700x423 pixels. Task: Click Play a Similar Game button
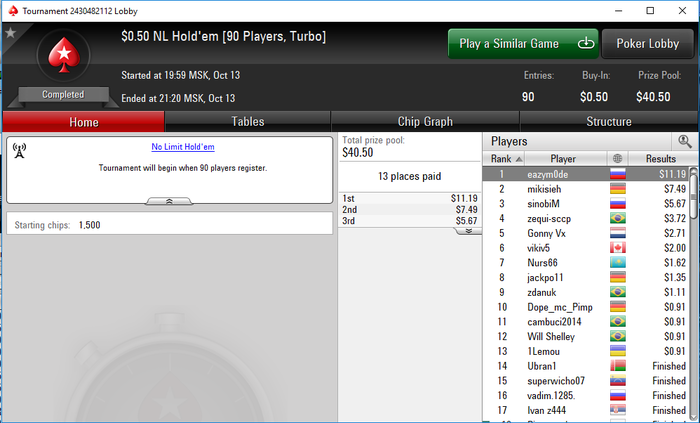(523, 44)
